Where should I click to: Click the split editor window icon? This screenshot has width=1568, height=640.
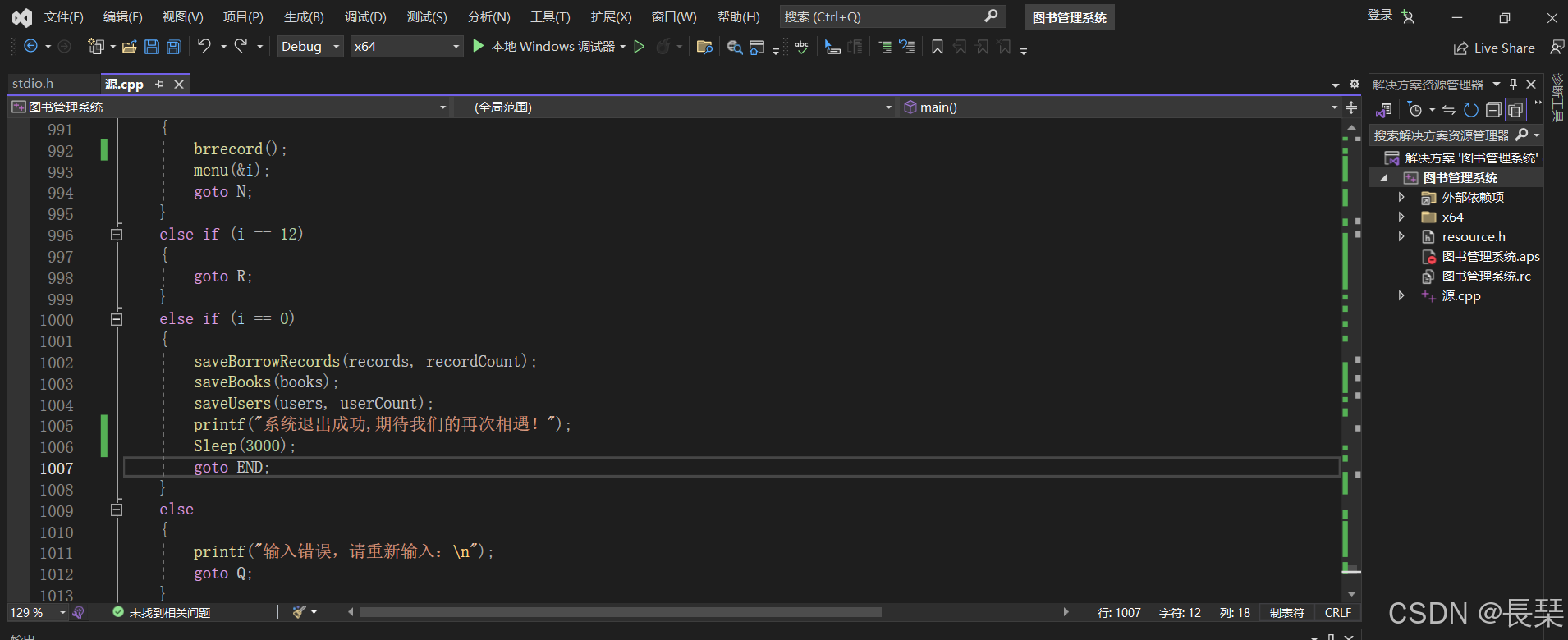point(1351,107)
